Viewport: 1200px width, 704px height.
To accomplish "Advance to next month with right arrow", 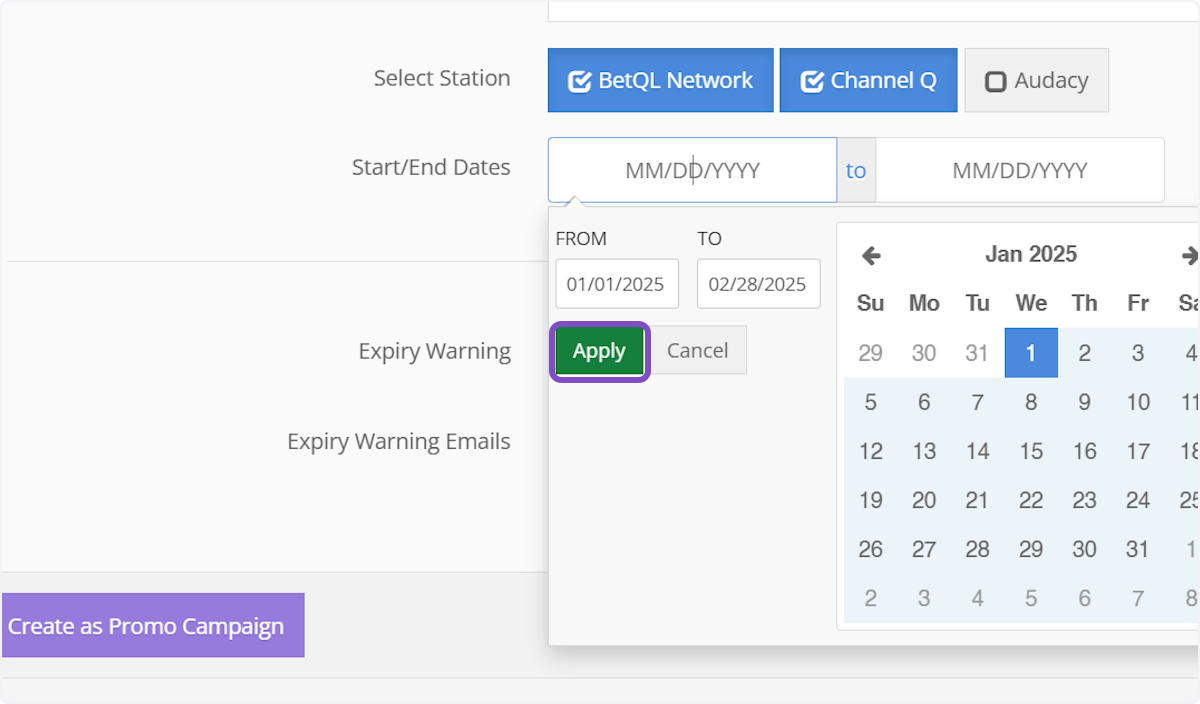I will [1189, 256].
